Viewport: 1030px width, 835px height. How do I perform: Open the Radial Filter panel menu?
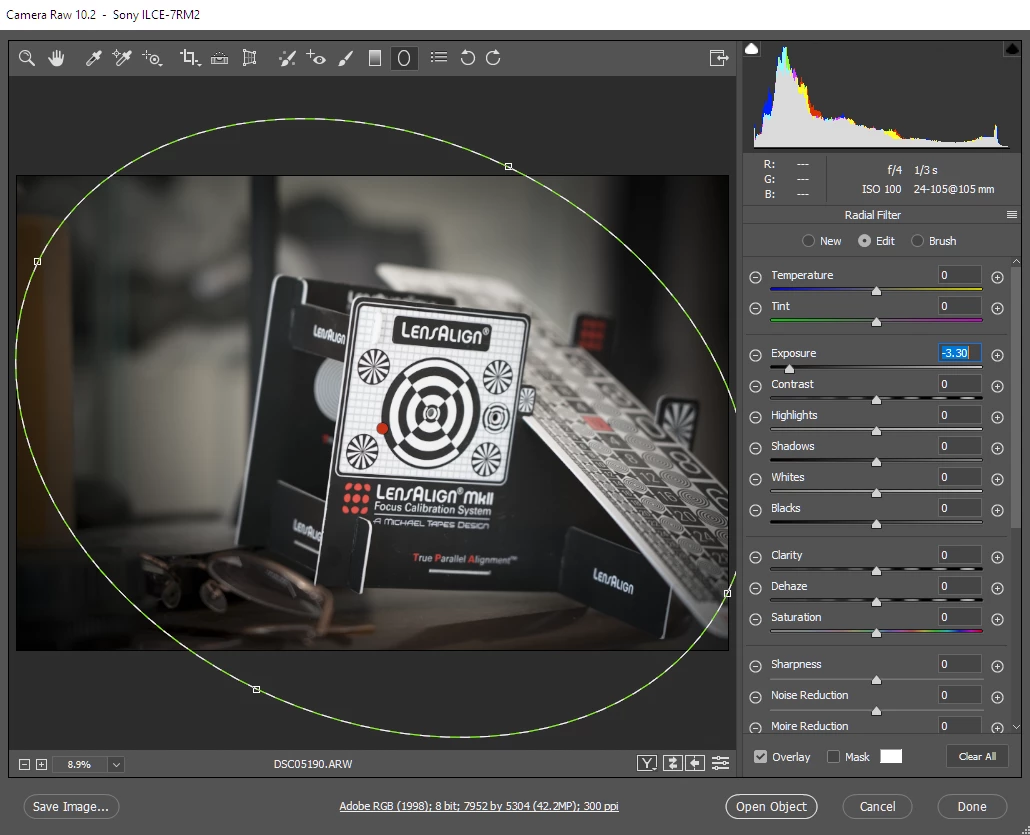(x=1012, y=215)
